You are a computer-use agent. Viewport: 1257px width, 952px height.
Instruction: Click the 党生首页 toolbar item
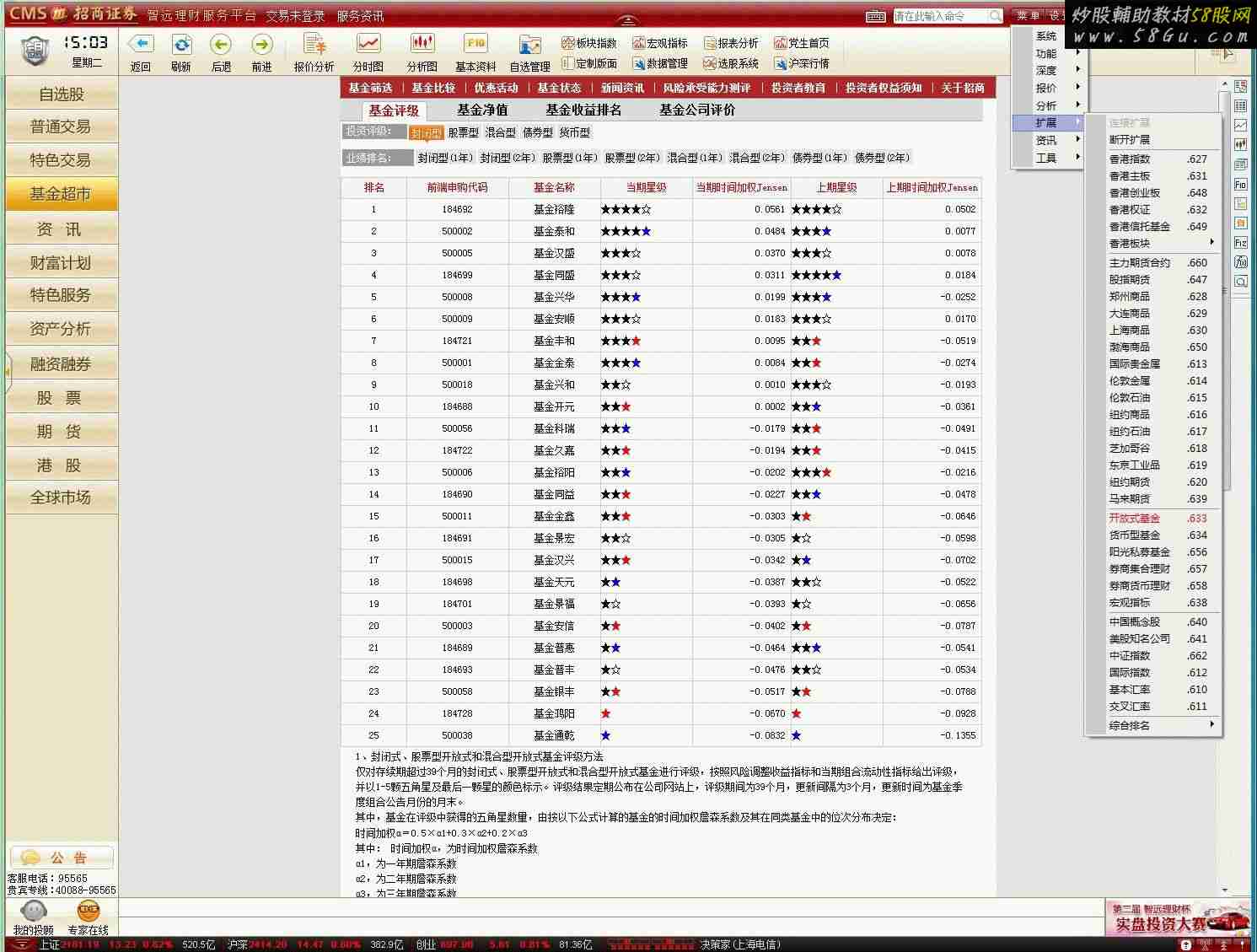pos(802,43)
